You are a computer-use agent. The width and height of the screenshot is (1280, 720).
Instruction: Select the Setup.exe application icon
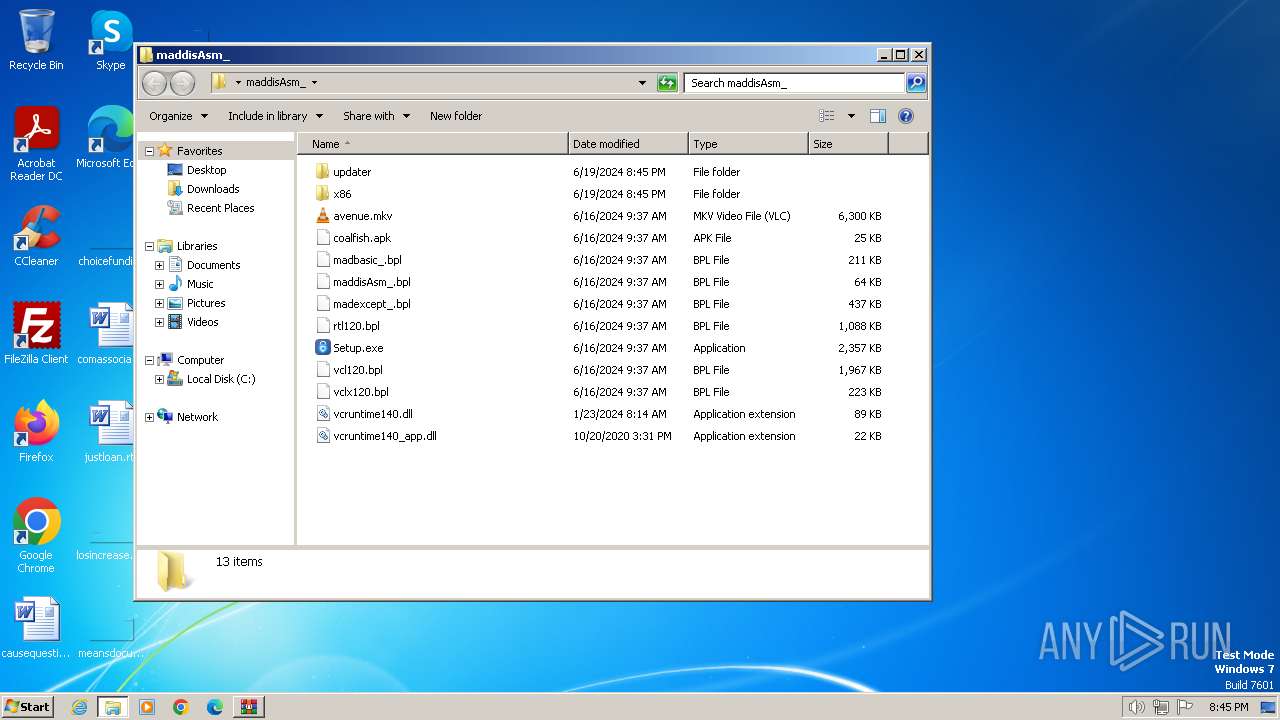(x=322, y=348)
